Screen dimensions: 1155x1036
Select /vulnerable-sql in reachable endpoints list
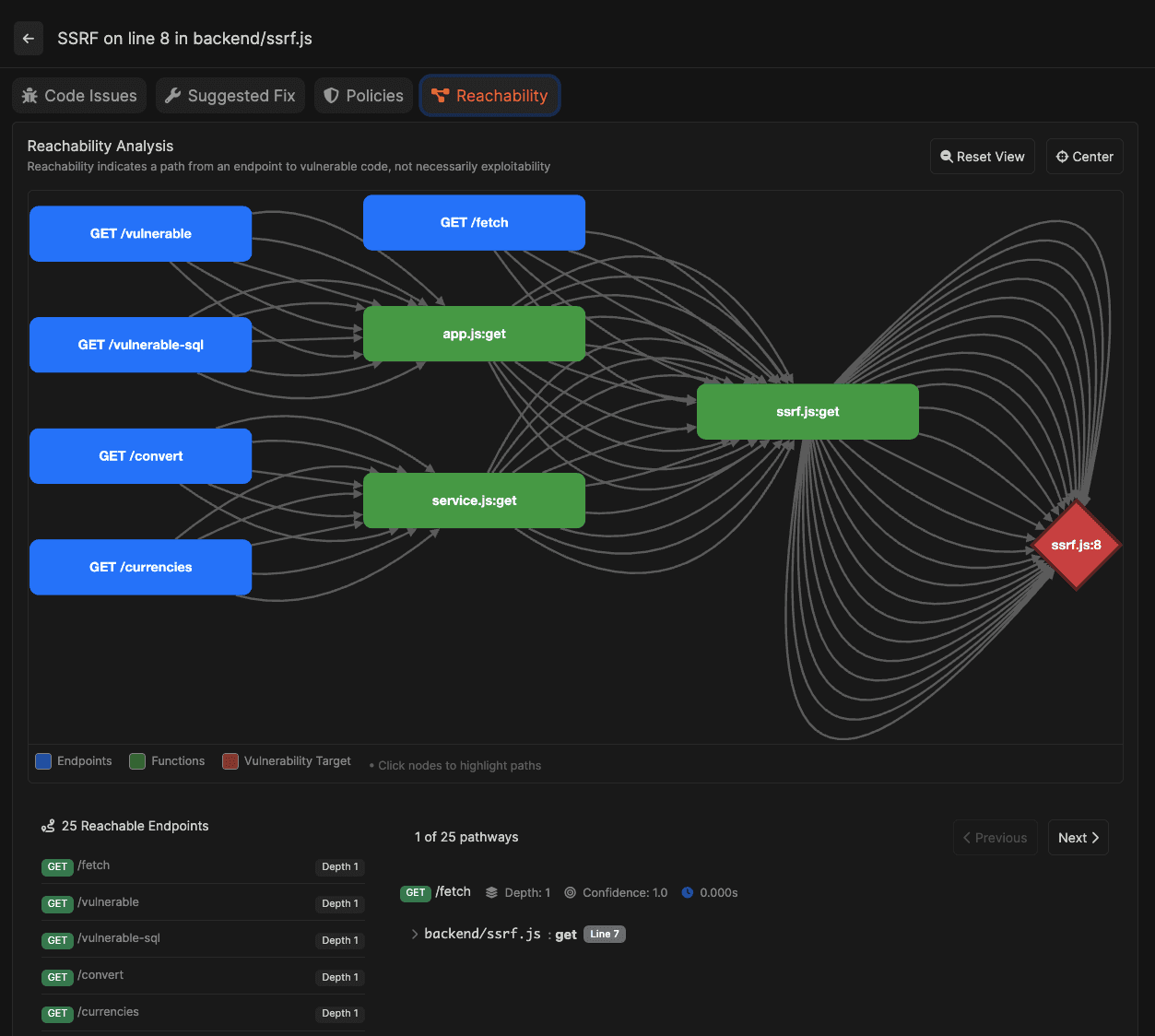[x=119, y=938]
